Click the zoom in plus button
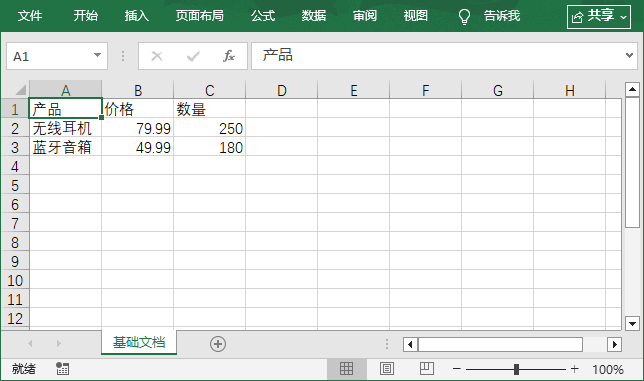644x381 pixels. [x=575, y=369]
